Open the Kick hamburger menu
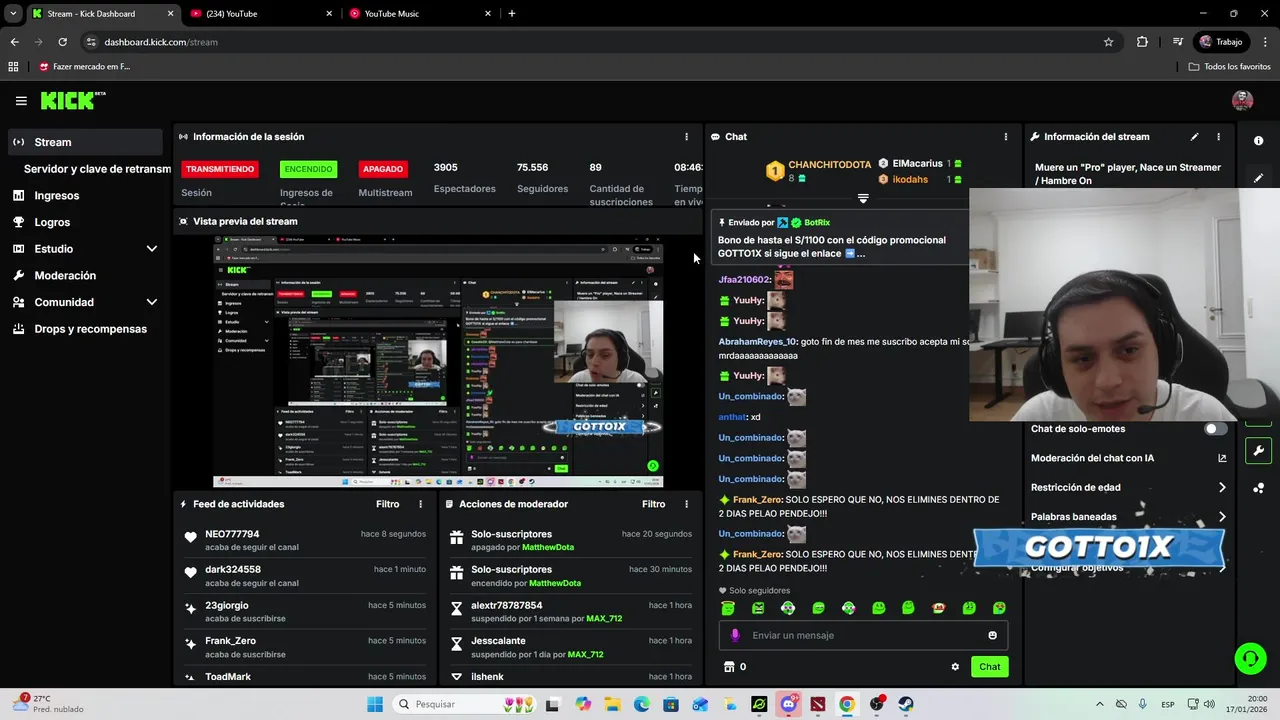 (21, 101)
